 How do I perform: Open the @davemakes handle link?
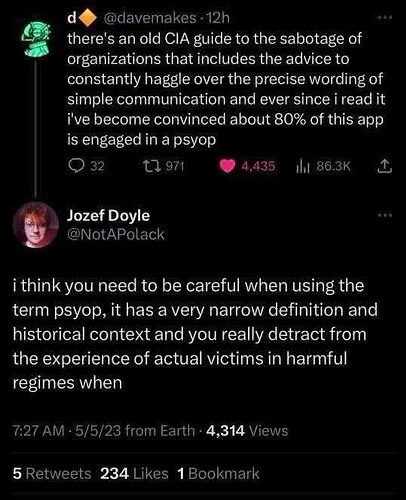pyautogui.click(x=150, y=18)
